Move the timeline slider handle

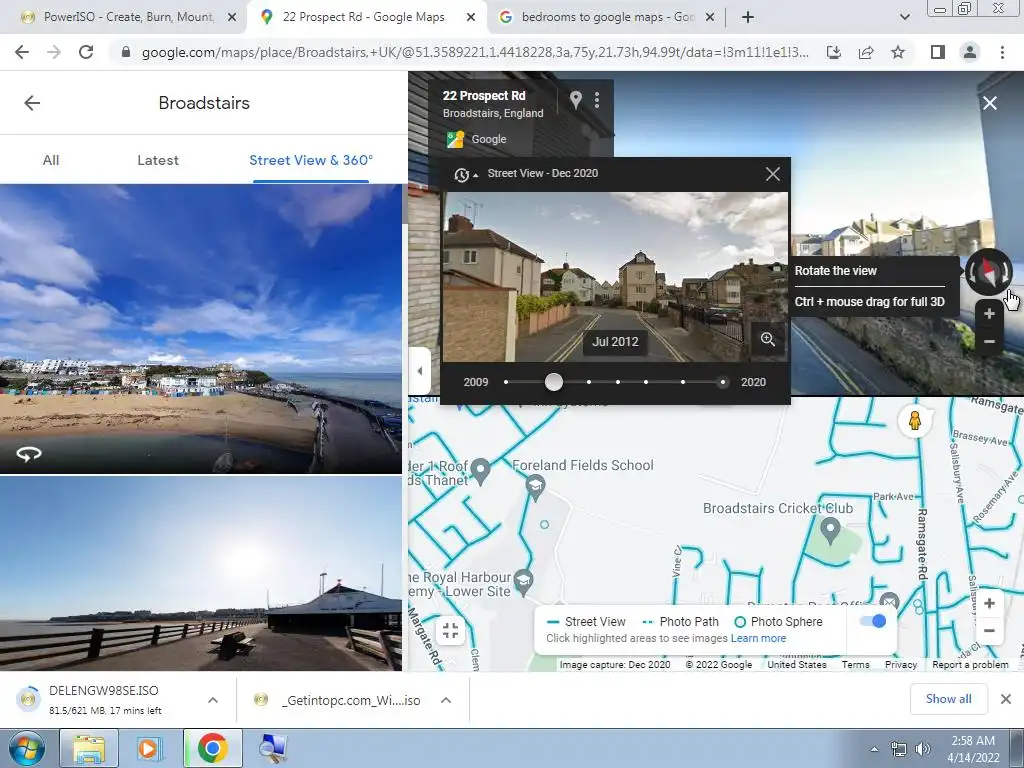coord(553,382)
